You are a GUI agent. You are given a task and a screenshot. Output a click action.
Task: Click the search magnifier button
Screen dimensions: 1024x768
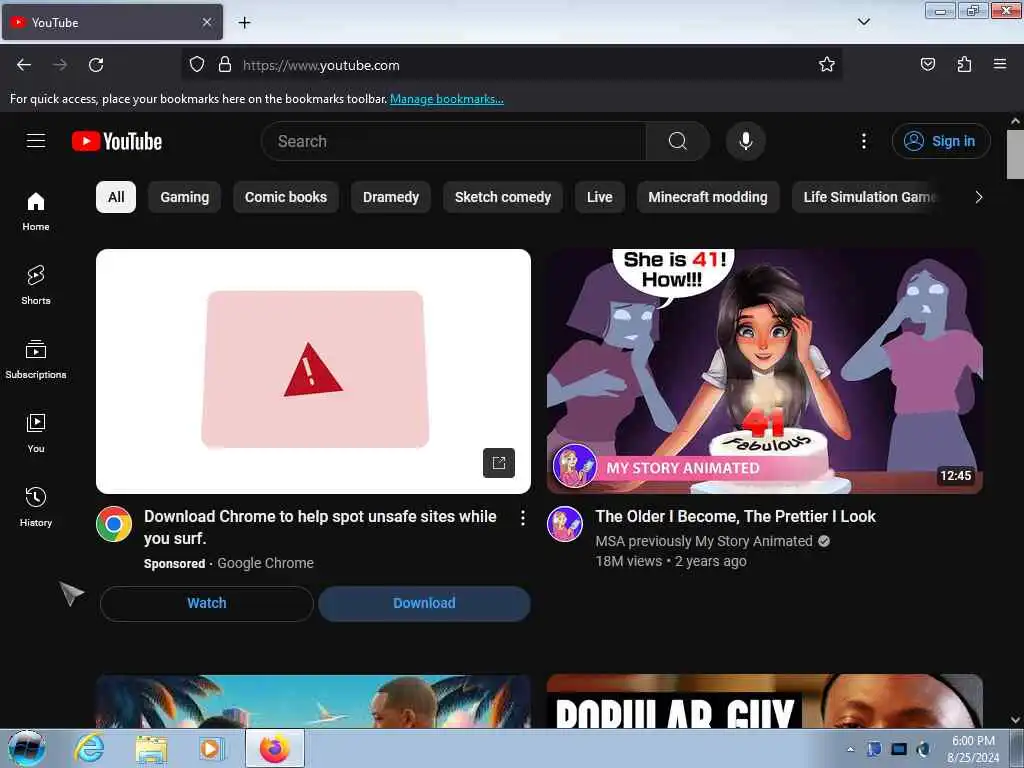click(x=678, y=141)
